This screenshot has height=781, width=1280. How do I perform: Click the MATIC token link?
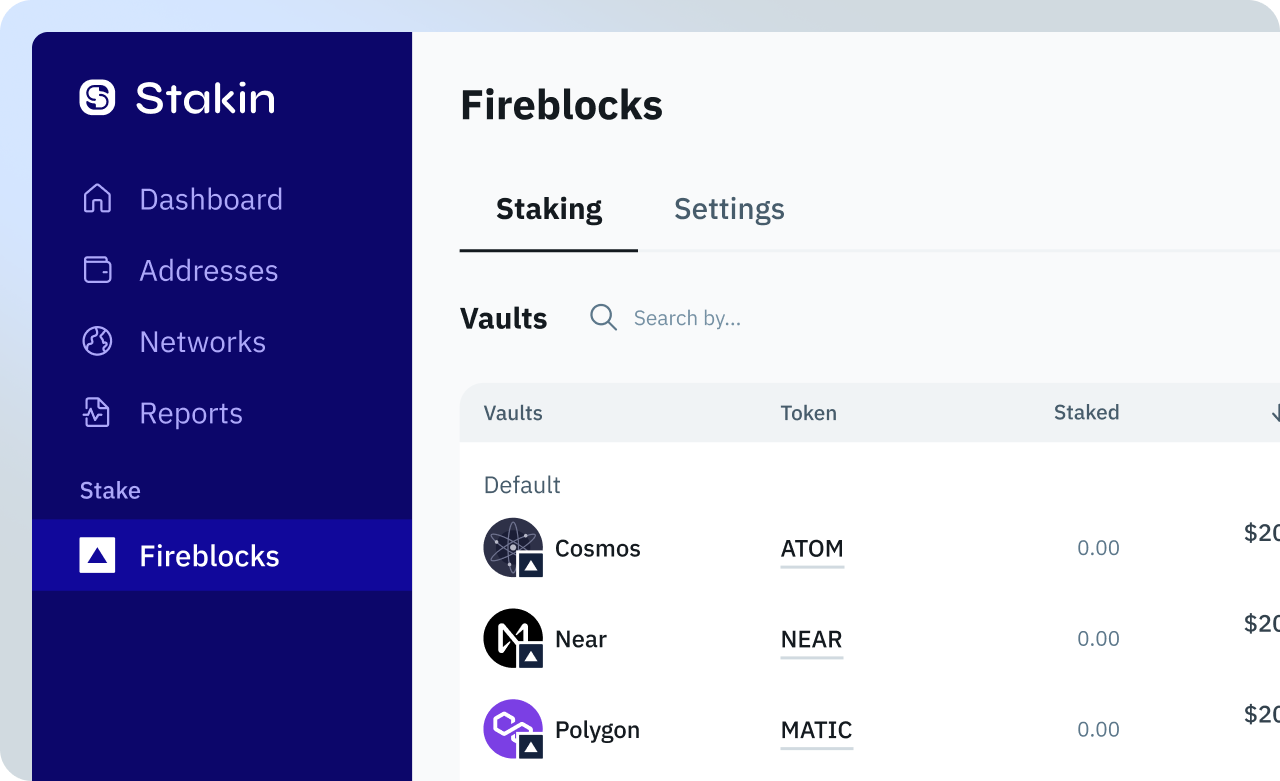coord(816,731)
